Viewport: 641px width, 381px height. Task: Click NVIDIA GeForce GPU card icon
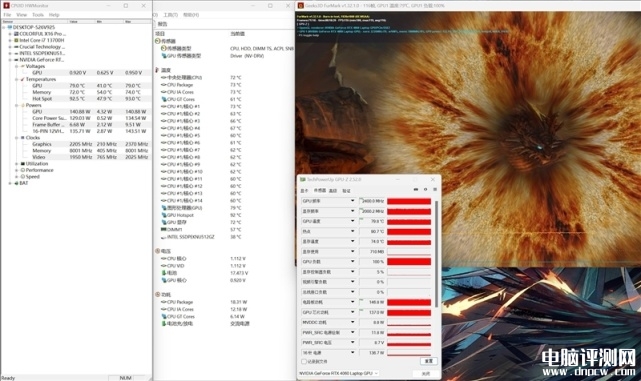click(16, 60)
